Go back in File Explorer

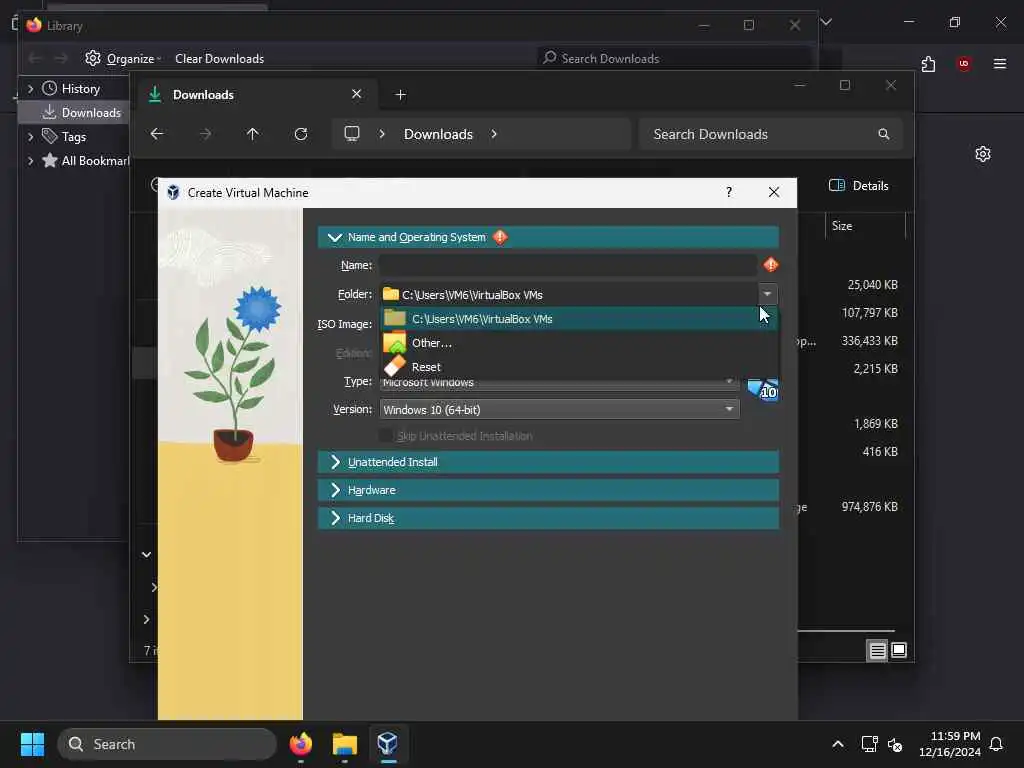(x=157, y=134)
